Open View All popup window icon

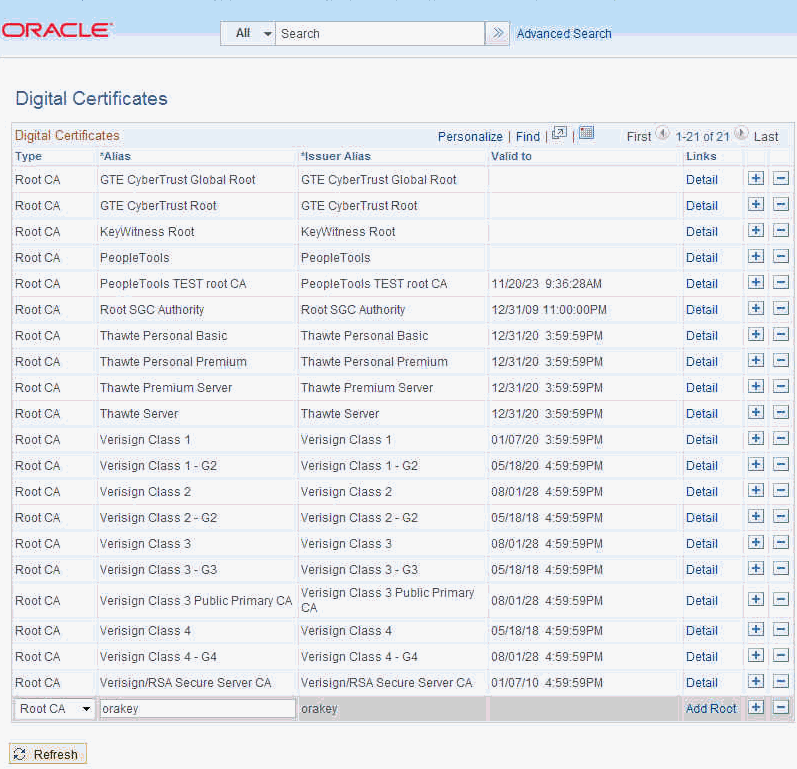(x=559, y=134)
